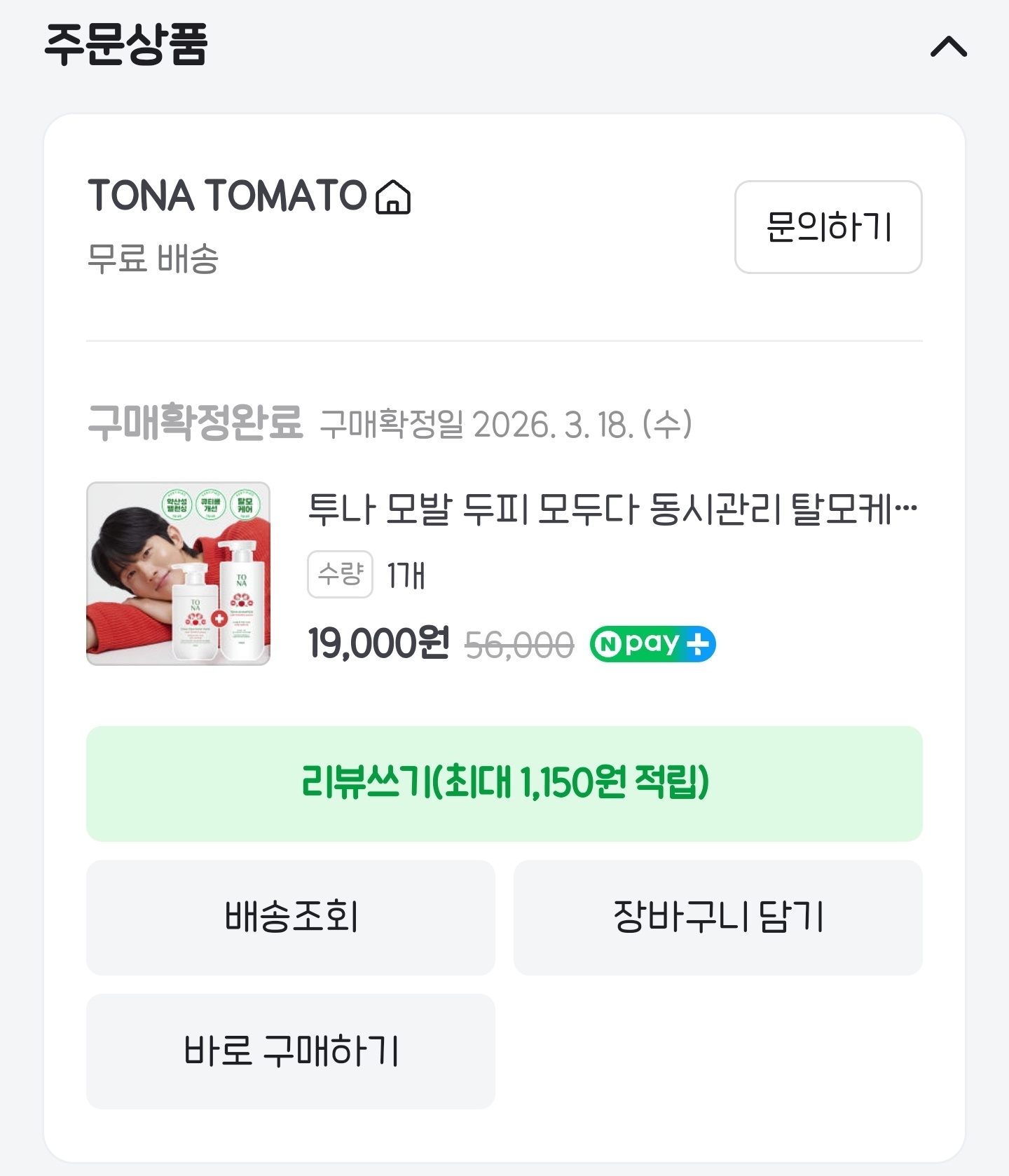Open the 투나 모발 두피 product title
Screen dimensions: 1009x1176
click(612, 509)
